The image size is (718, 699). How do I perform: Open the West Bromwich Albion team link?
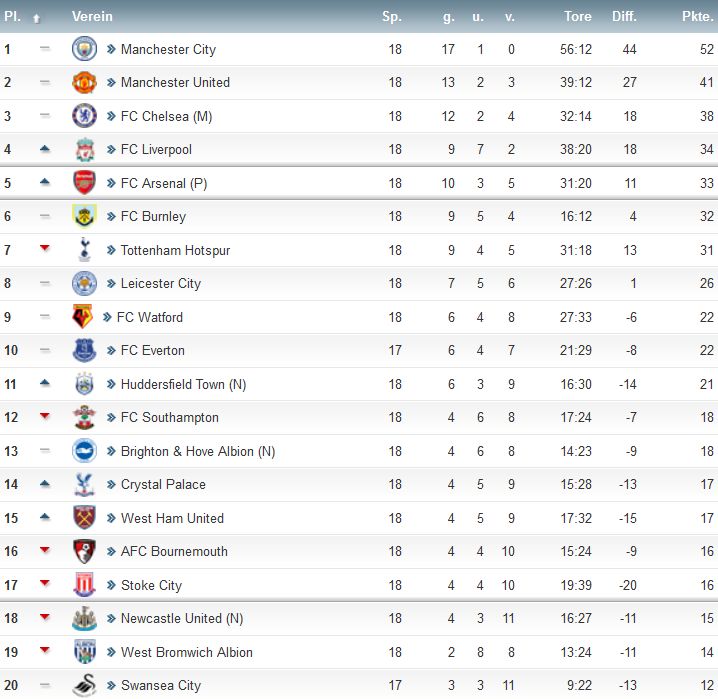coord(186,652)
